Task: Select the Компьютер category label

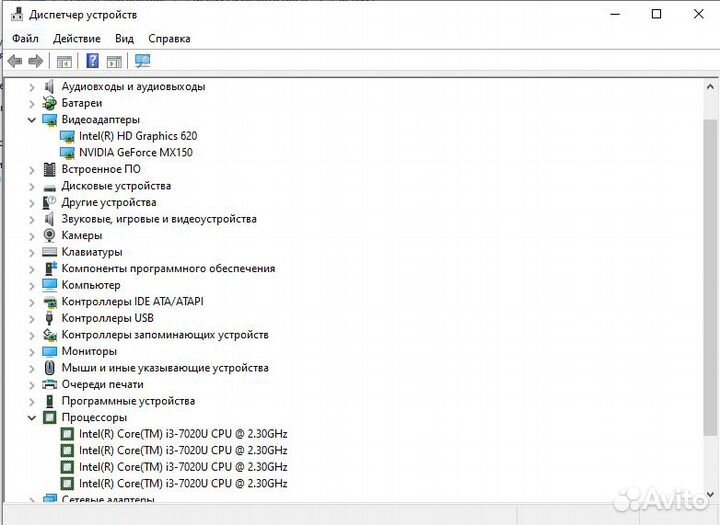Action: coord(91,285)
